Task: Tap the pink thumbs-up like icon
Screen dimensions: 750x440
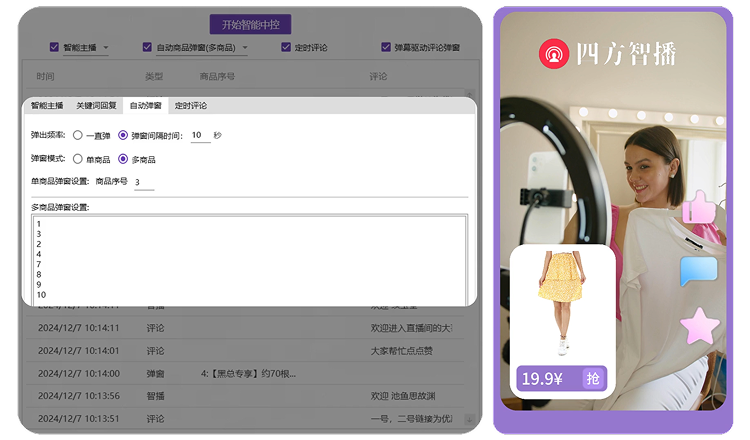Action: click(699, 207)
